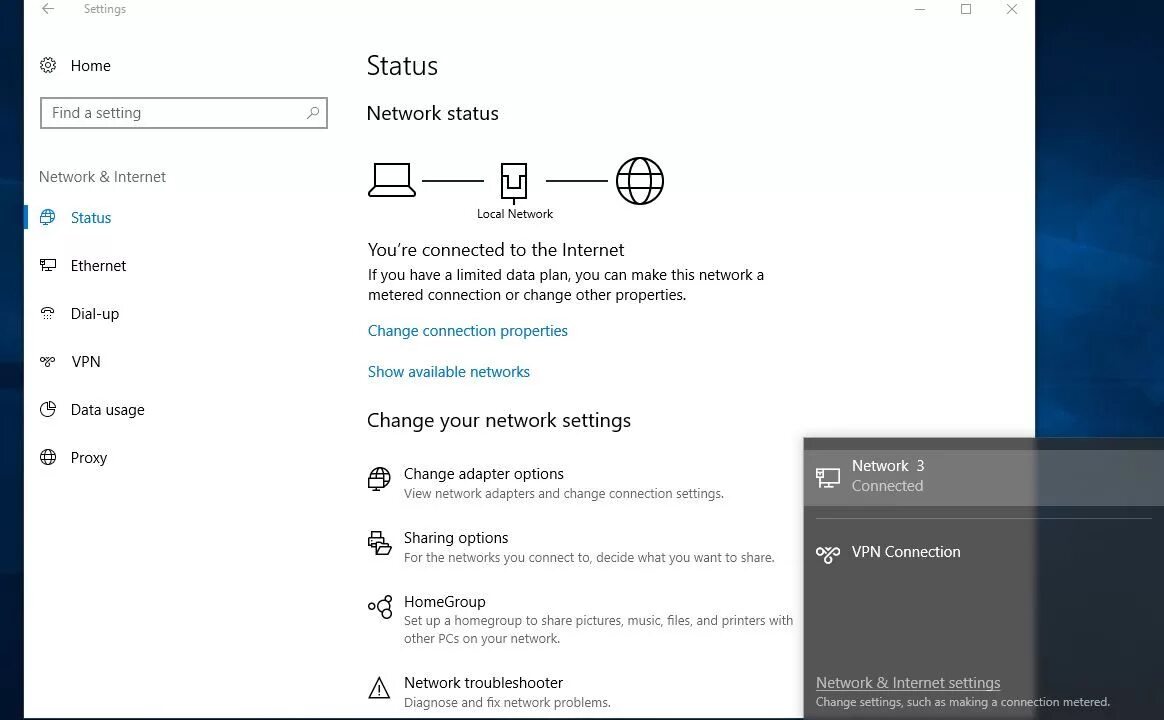1164x720 pixels.
Task: Open Network & Internet settings link
Action: point(908,683)
